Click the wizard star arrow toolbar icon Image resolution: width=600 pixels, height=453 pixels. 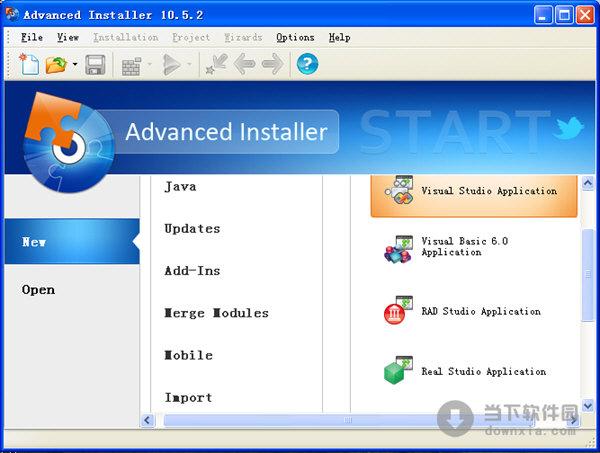click(x=217, y=64)
